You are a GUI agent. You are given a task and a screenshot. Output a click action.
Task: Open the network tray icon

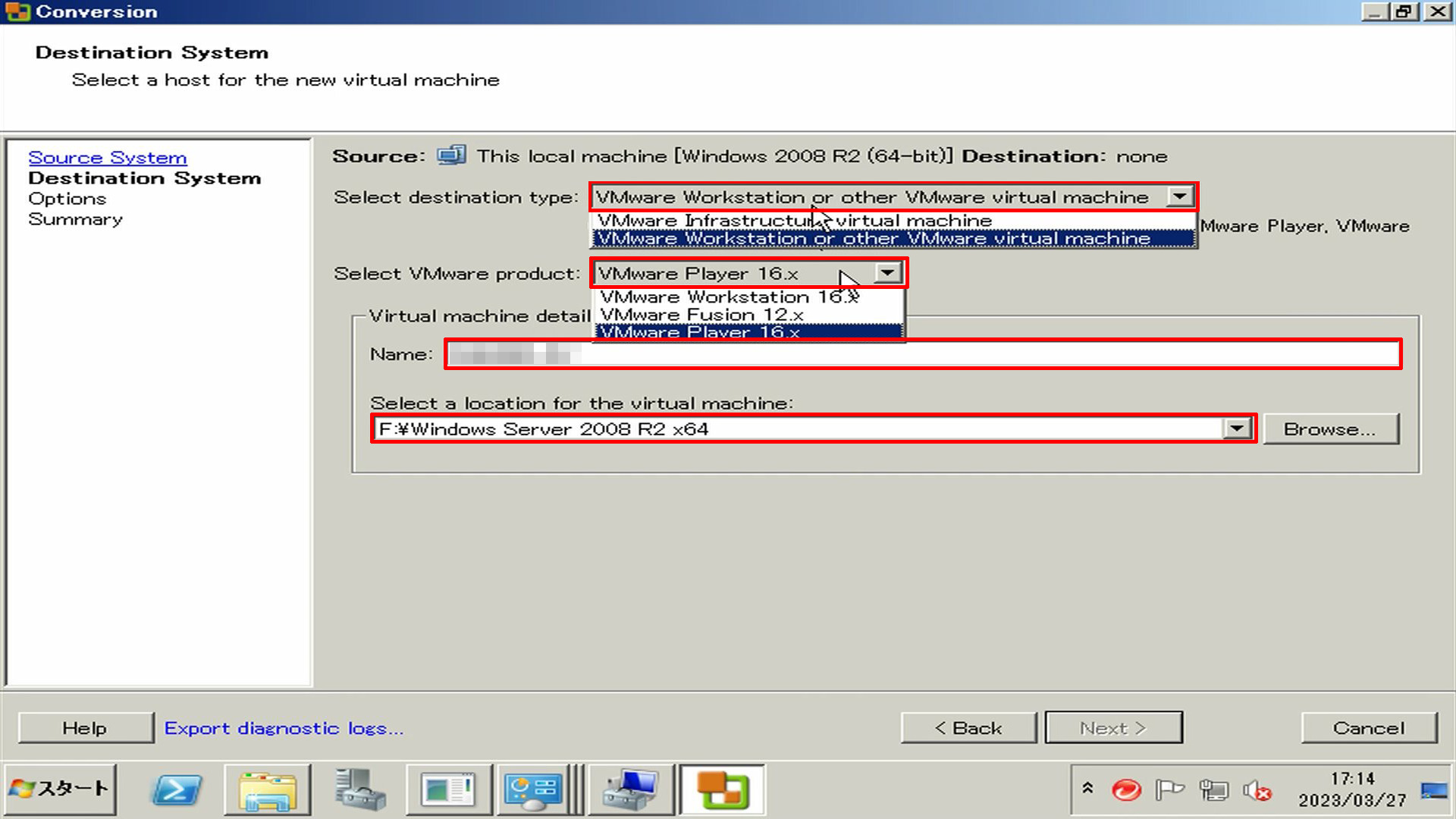(1213, 790)
